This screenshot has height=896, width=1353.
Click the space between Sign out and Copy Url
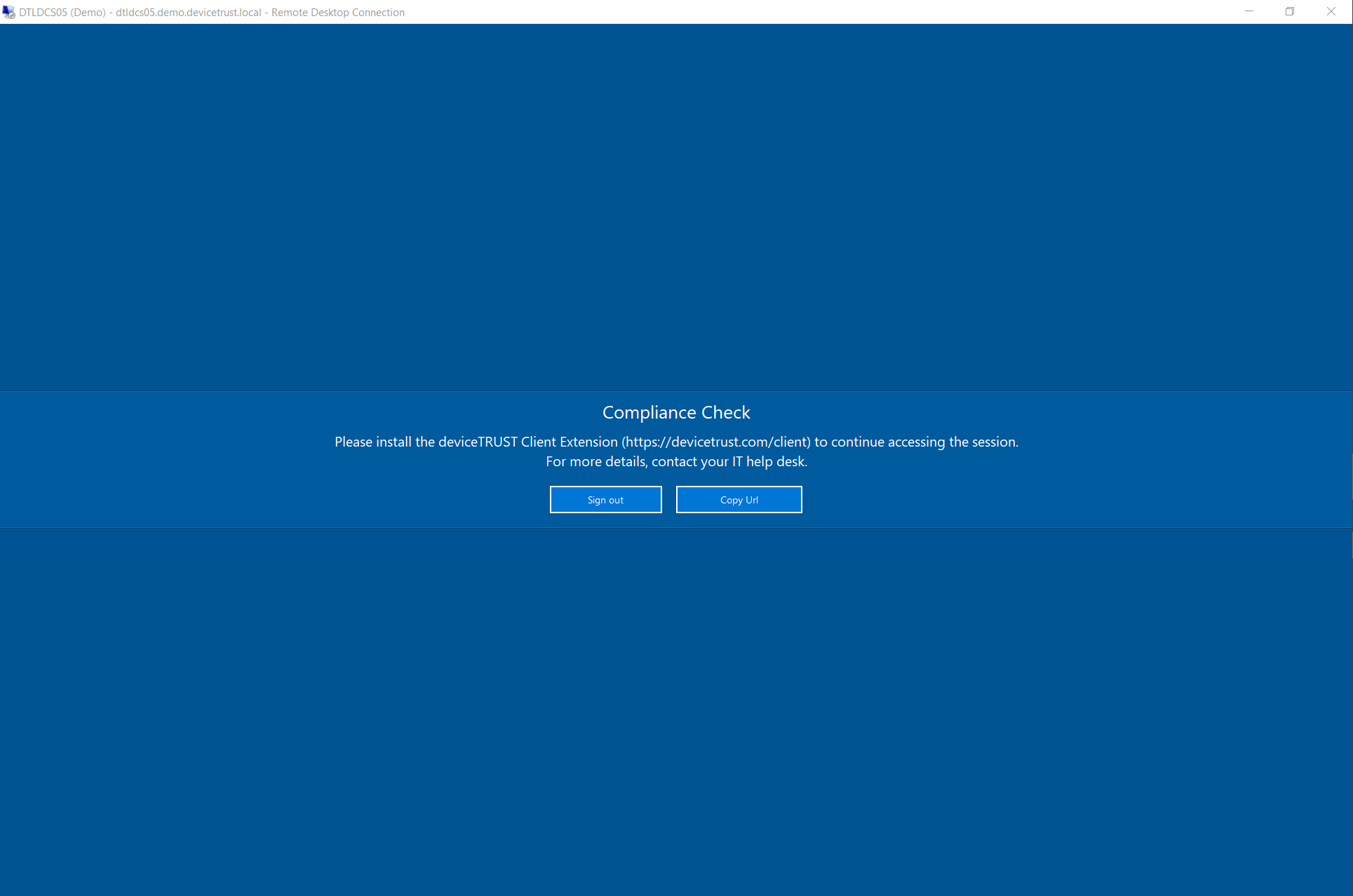click(668, 499)
